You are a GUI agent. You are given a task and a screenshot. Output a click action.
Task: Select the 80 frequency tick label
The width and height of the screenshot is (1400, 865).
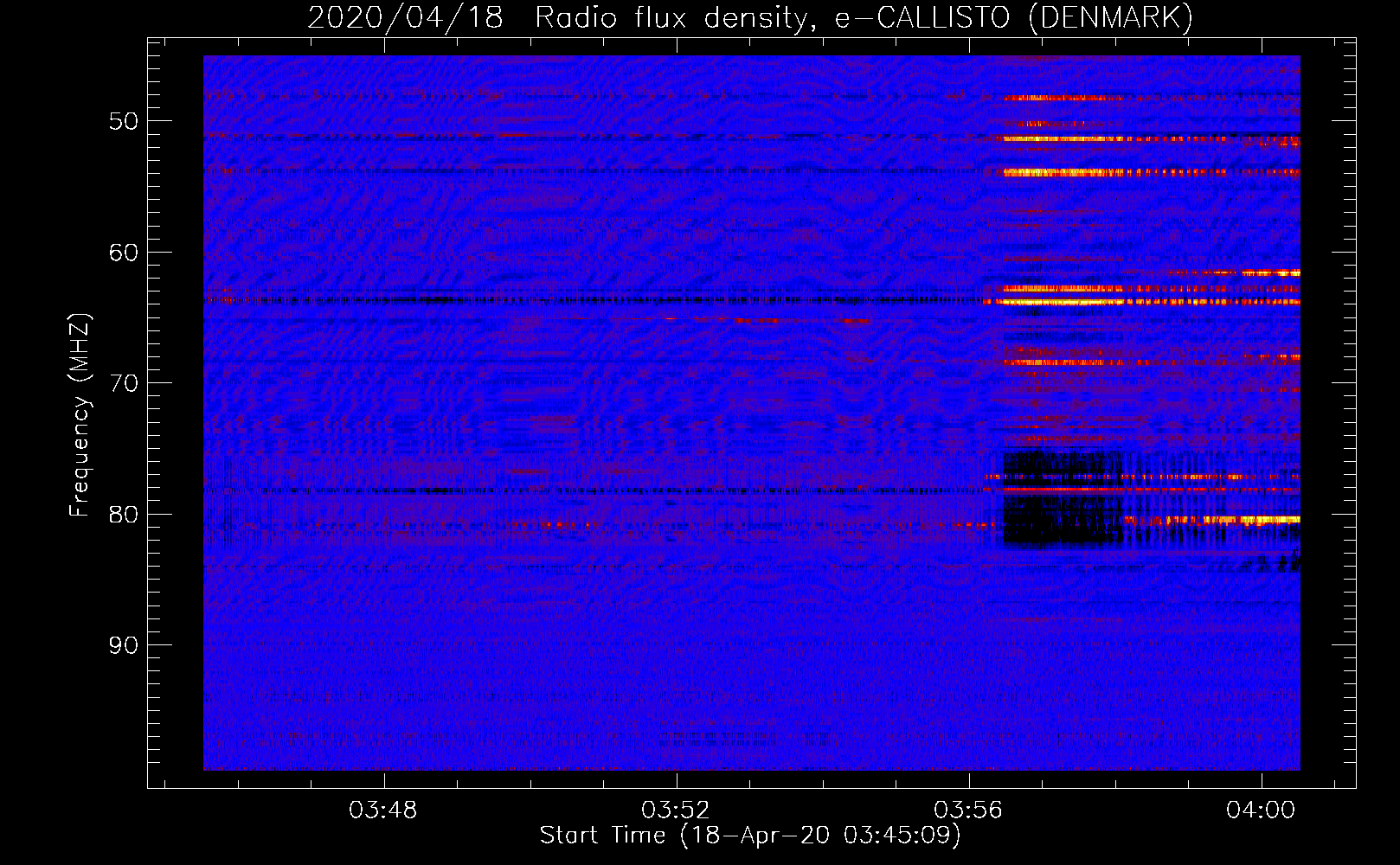pos(124,515)
